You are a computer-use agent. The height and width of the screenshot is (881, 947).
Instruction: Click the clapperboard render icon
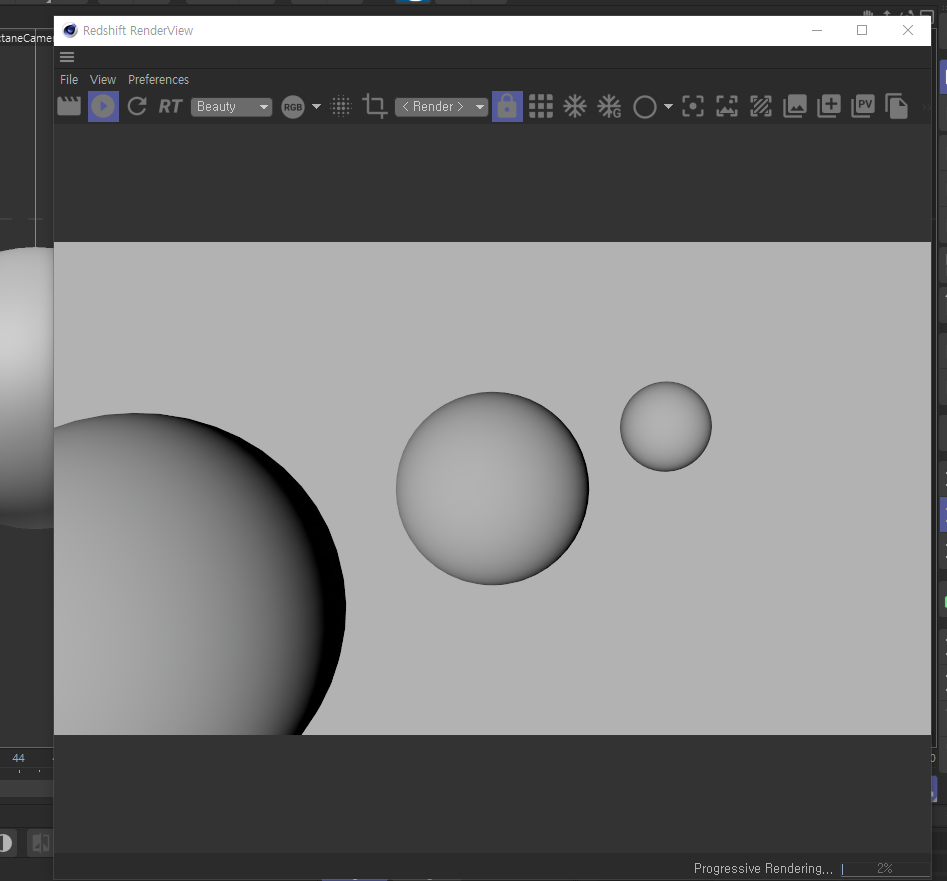pos(69,106)
